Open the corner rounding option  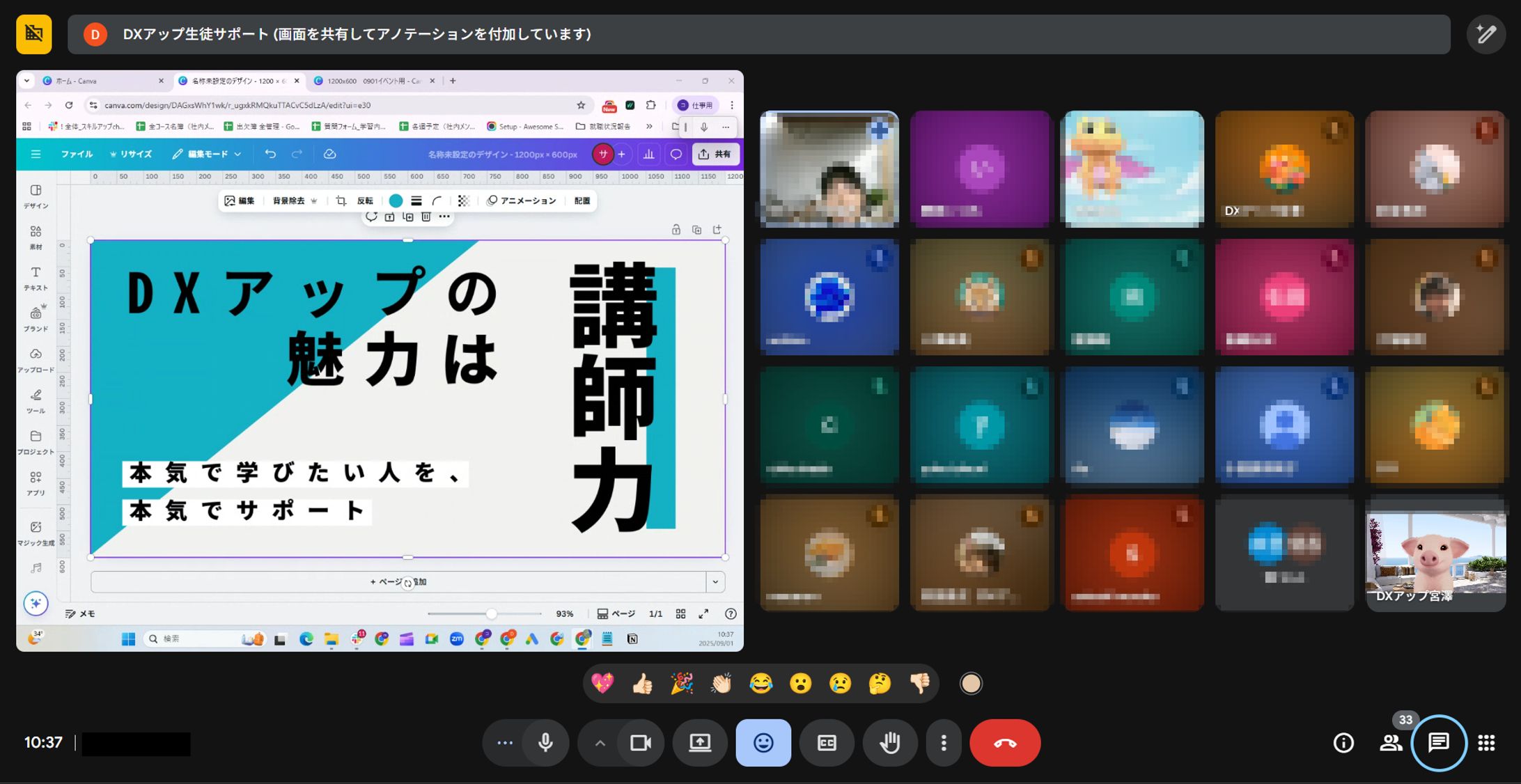pos(437,201)
